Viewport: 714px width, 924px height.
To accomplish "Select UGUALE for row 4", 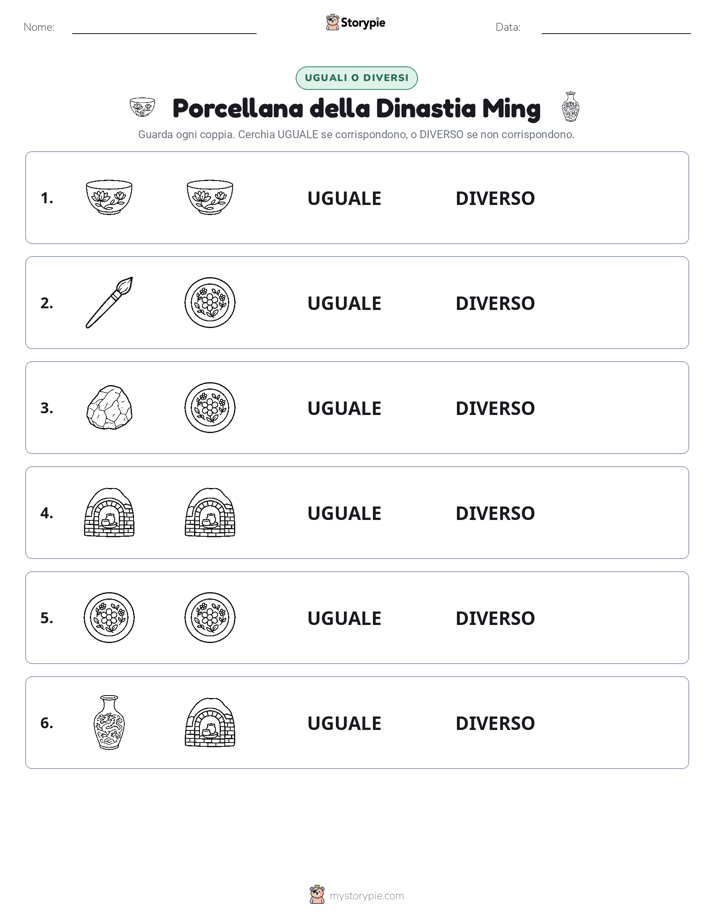I will coord(344,513).
